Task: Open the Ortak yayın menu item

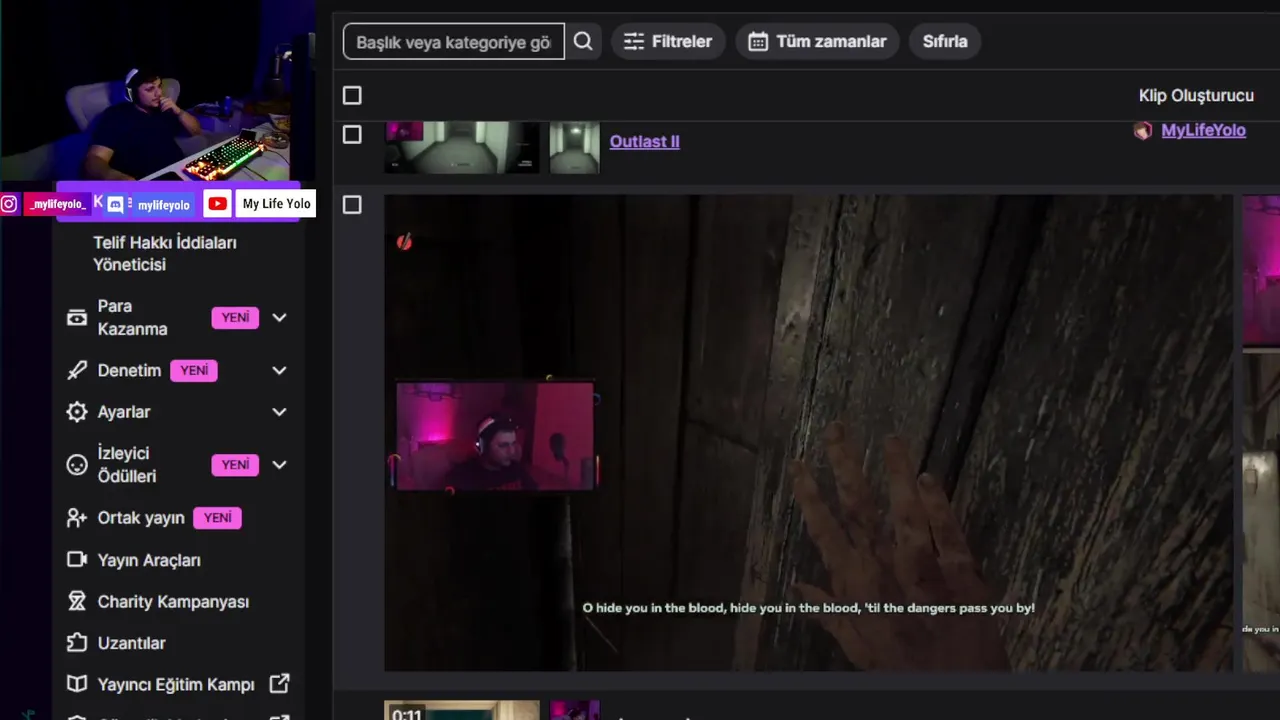Action: click(141, 518)
